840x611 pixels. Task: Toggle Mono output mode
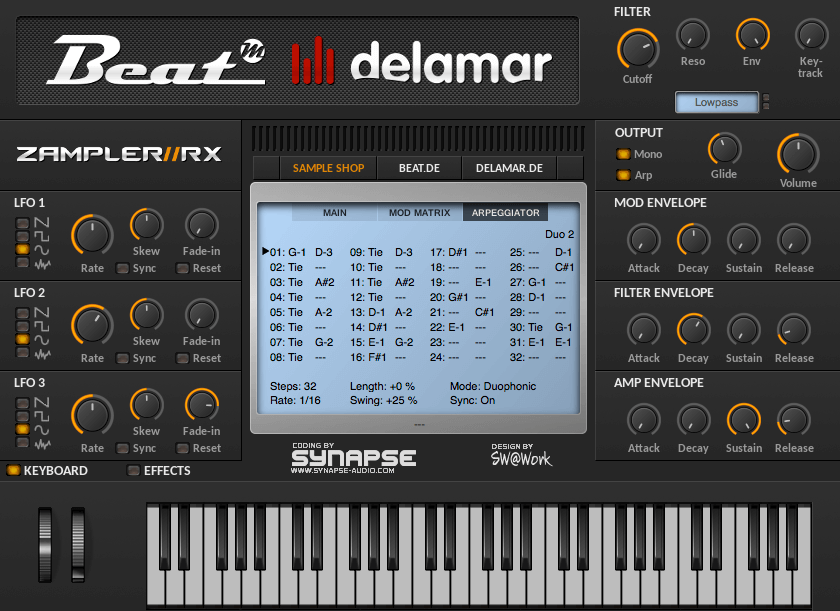[623, 154]
